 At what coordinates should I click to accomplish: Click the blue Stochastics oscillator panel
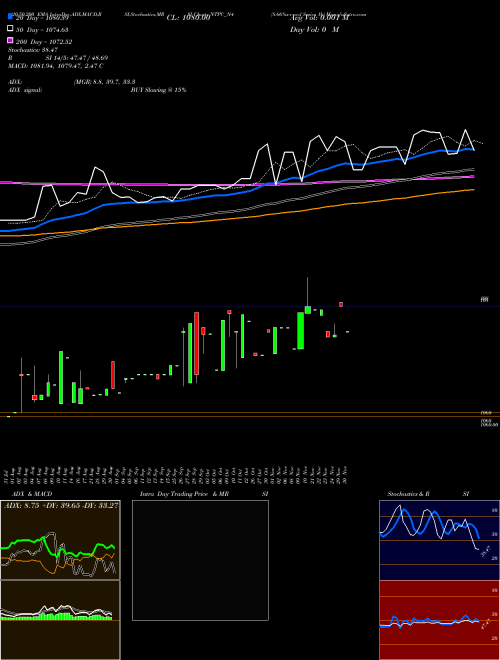pos(439,540)
